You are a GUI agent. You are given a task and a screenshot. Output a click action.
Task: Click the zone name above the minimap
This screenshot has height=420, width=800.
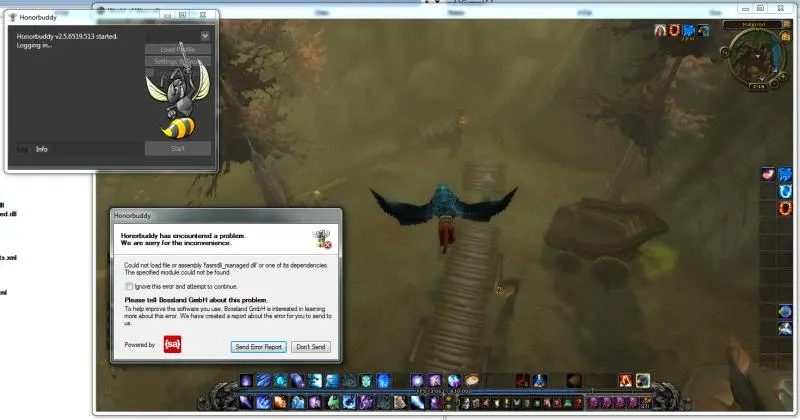coord(753,24)
